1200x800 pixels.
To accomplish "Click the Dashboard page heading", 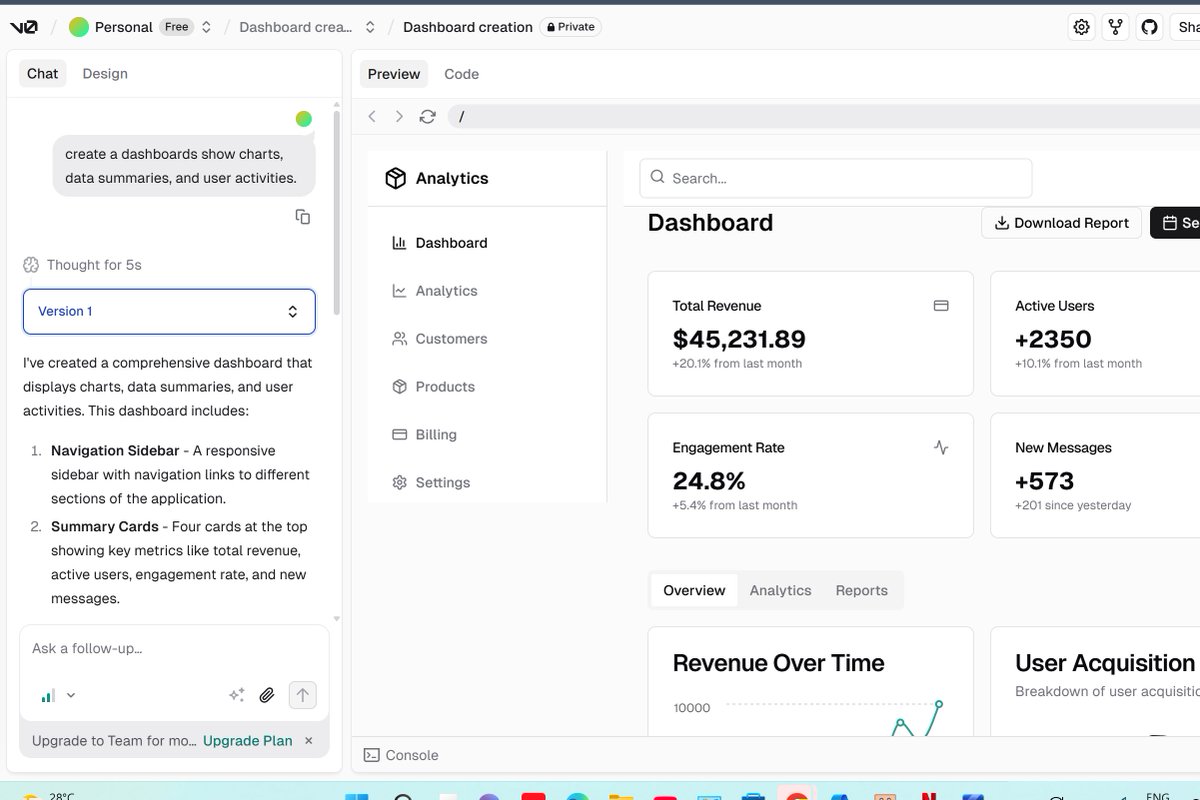I will (x=710, y=222).
